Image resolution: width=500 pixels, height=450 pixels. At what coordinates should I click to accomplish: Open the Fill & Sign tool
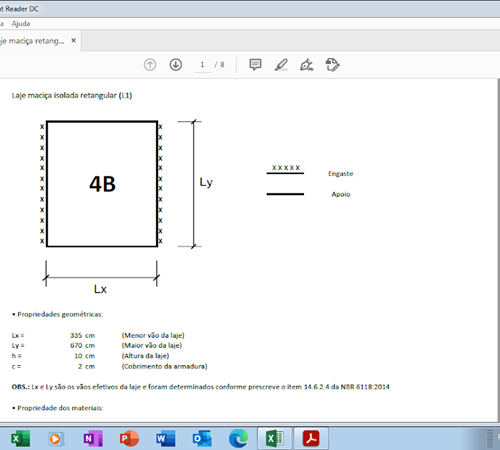click(307, 64)
